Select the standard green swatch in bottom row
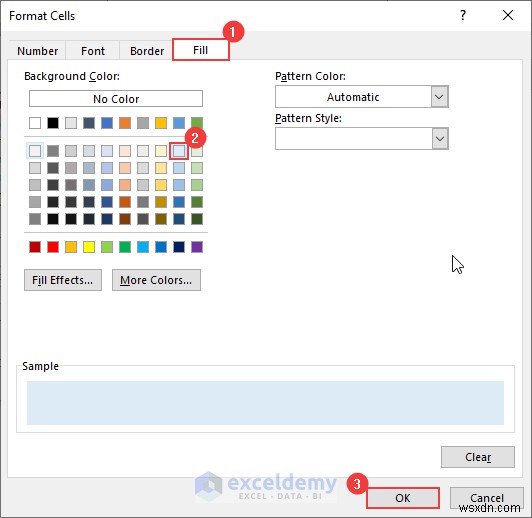This screenshot has width=532, height=518. point(125,247)
